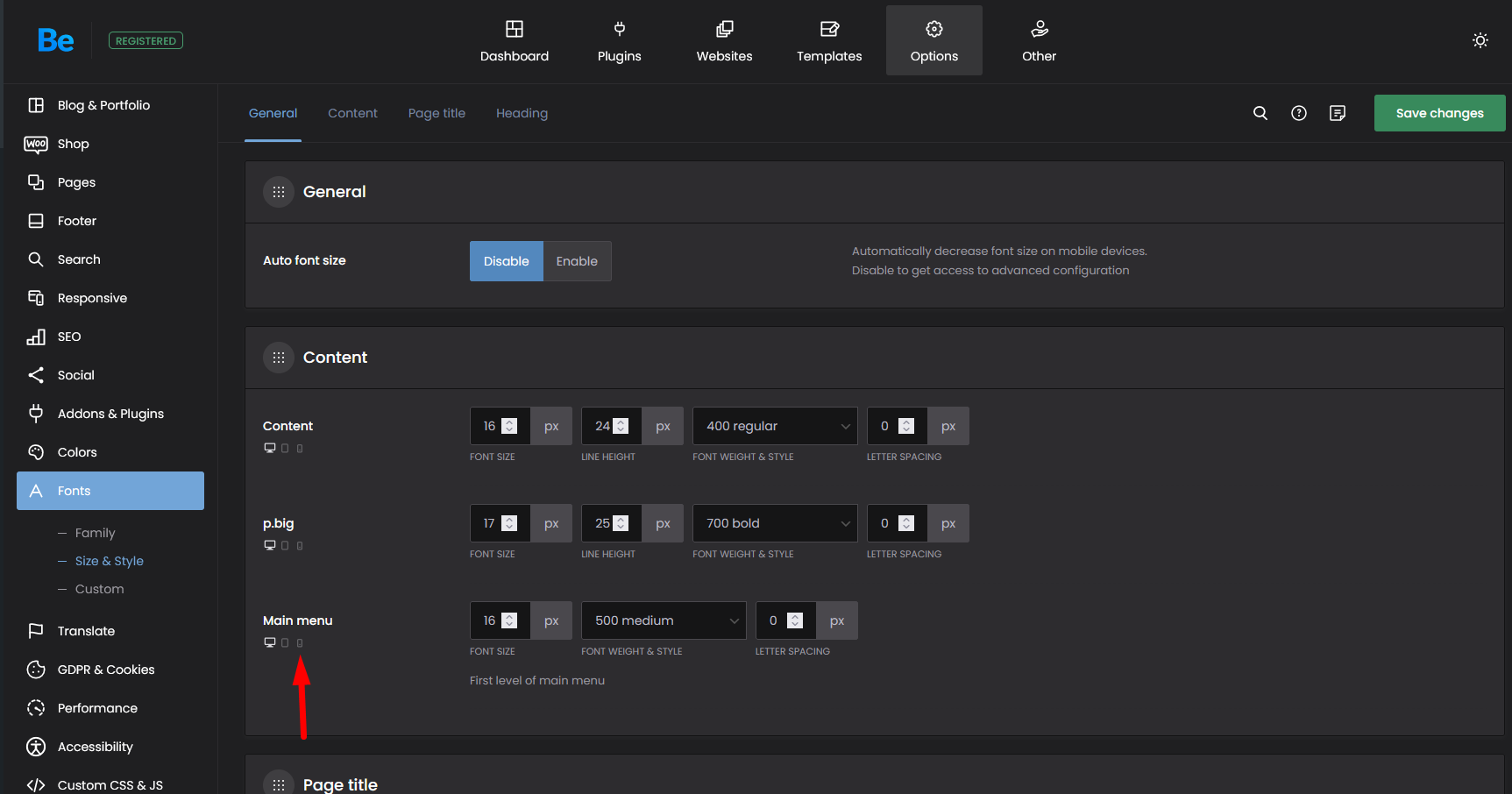Open GDPR & Cookies settings
This screenshot has width=1512, height=794.
110,670
